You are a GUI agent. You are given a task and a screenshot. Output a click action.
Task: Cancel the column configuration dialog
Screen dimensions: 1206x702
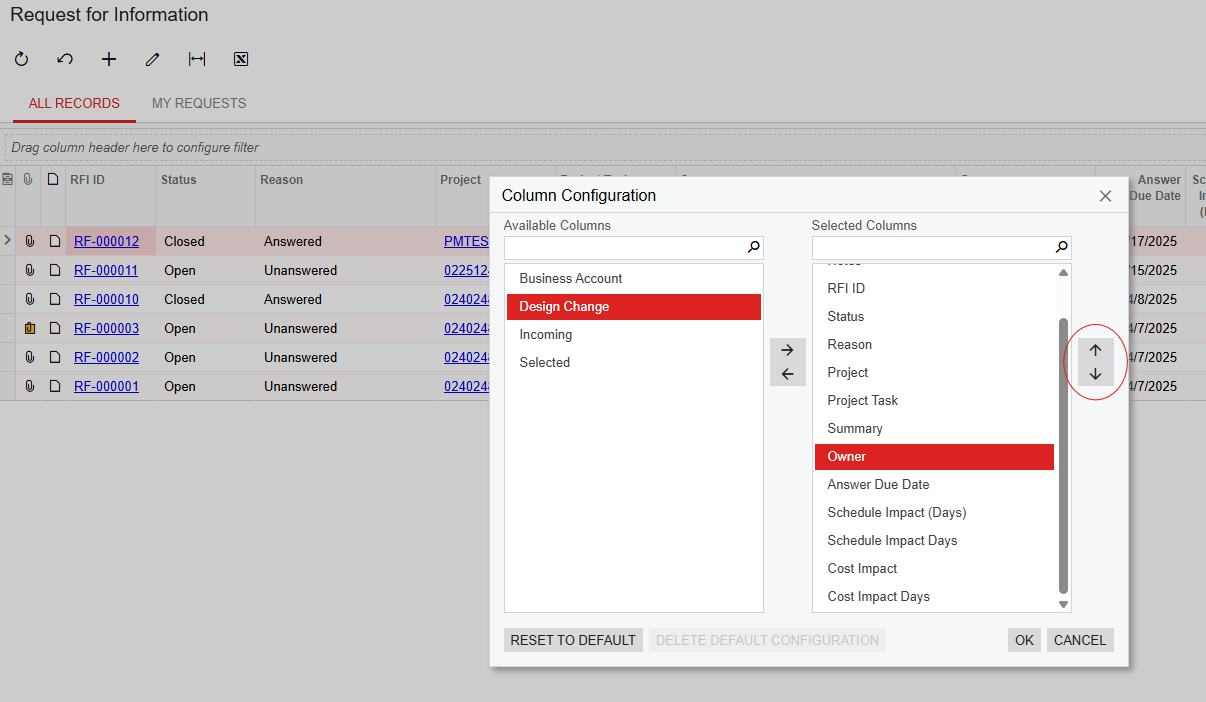click(1080, 640)
